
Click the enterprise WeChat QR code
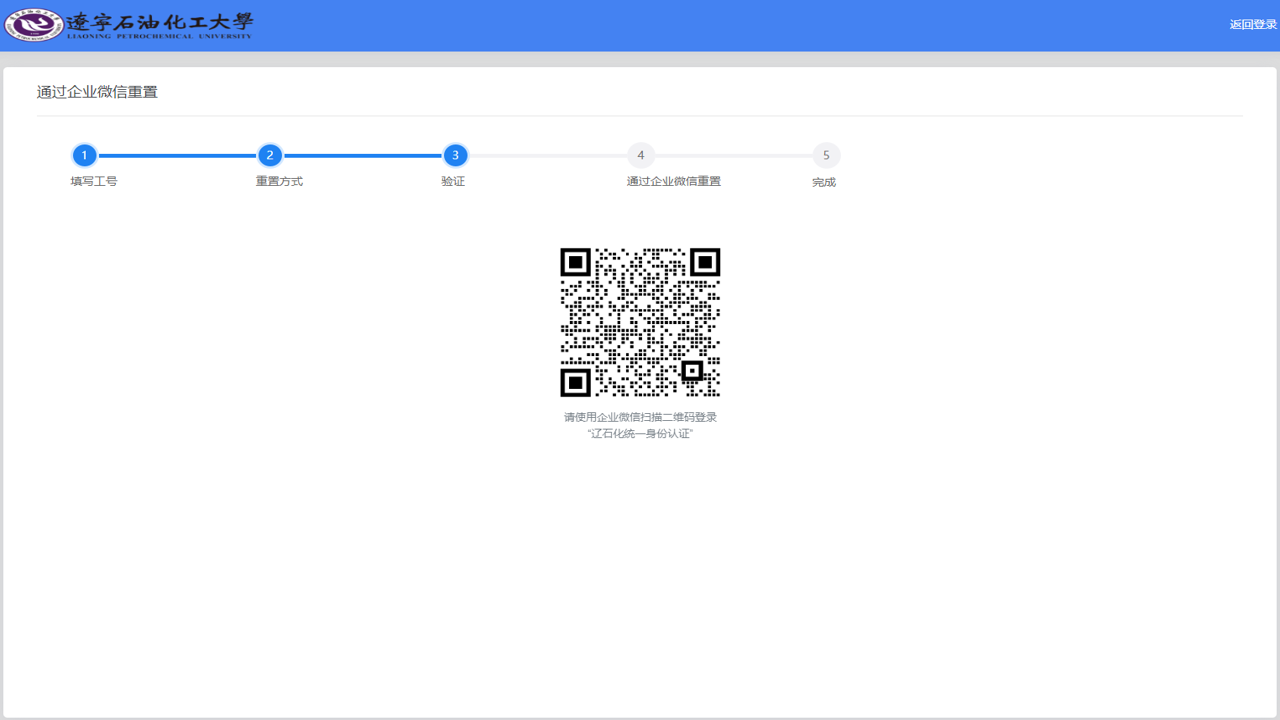640,322
